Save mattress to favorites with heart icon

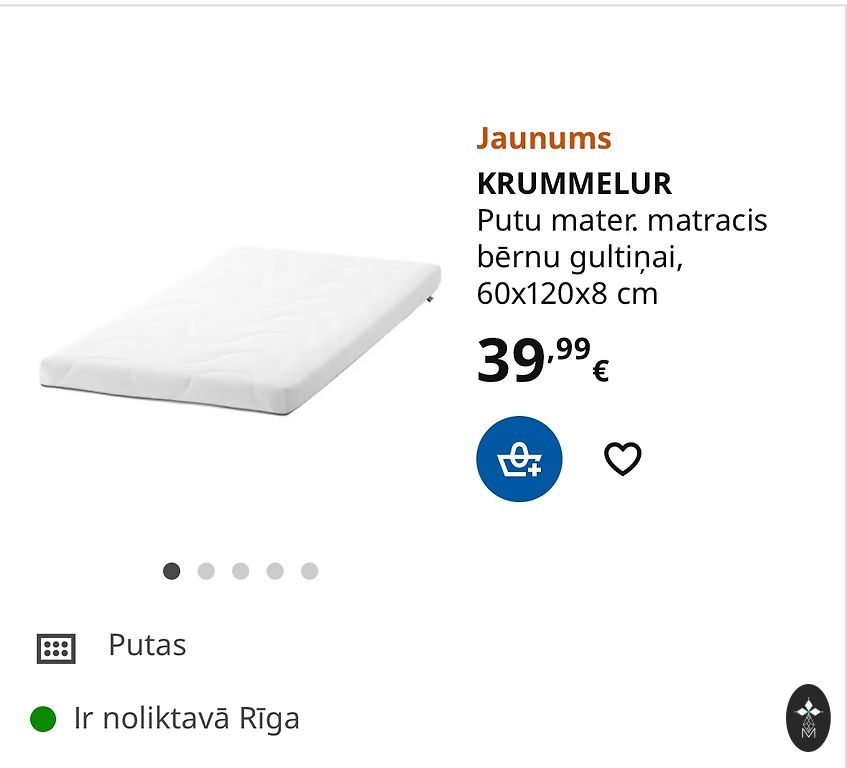pyautogui.click(x=622, y=459)
